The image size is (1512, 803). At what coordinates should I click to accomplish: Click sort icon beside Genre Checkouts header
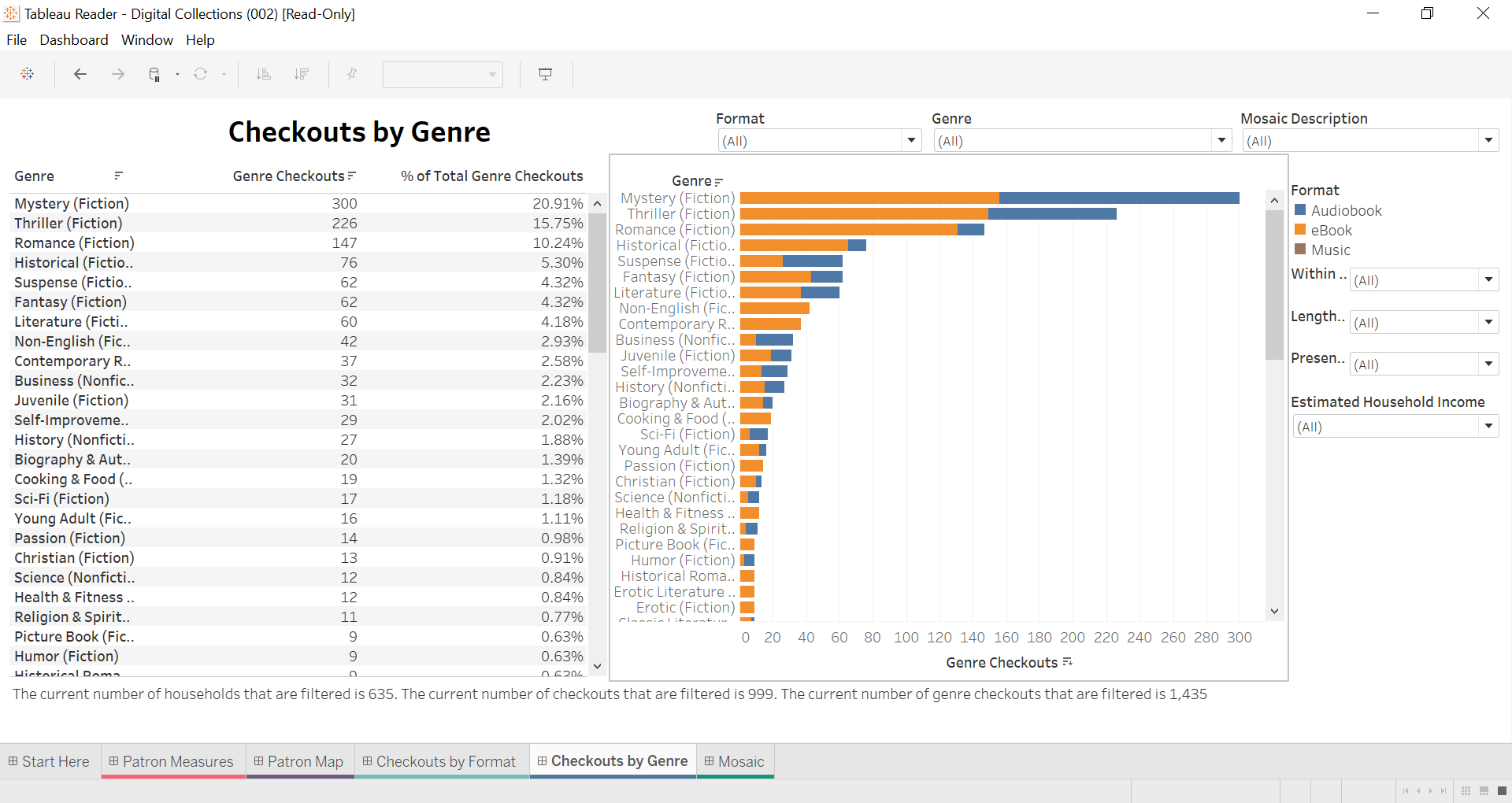click(352, 176)
